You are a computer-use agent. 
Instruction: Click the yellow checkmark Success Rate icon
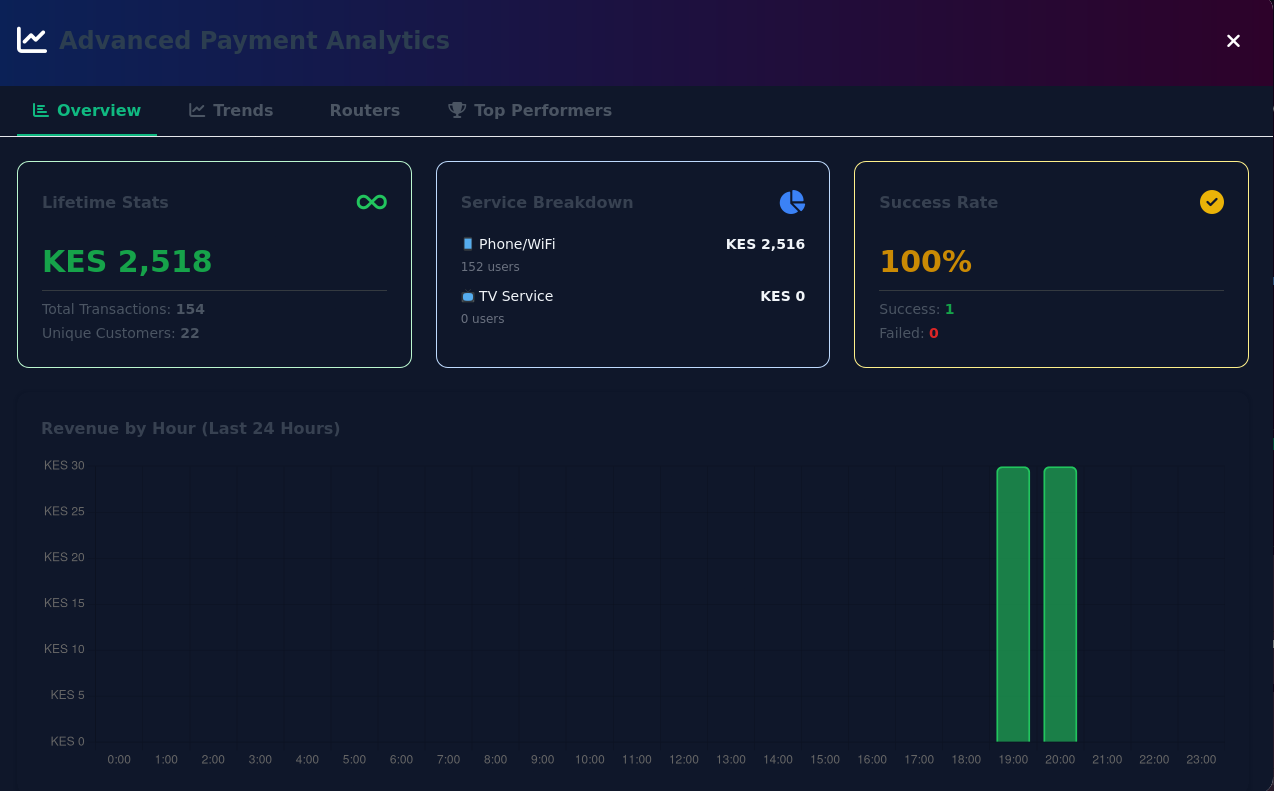1211,202
